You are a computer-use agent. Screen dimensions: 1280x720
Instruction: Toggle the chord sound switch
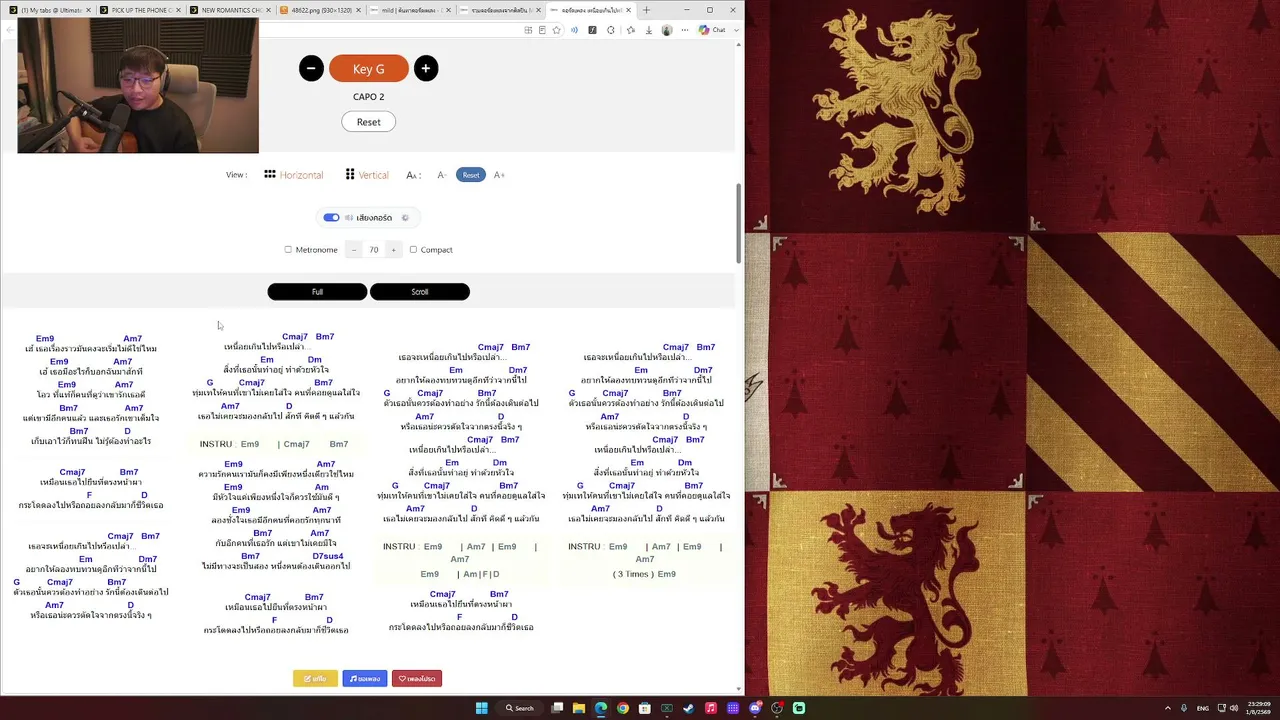click(331, 217)
